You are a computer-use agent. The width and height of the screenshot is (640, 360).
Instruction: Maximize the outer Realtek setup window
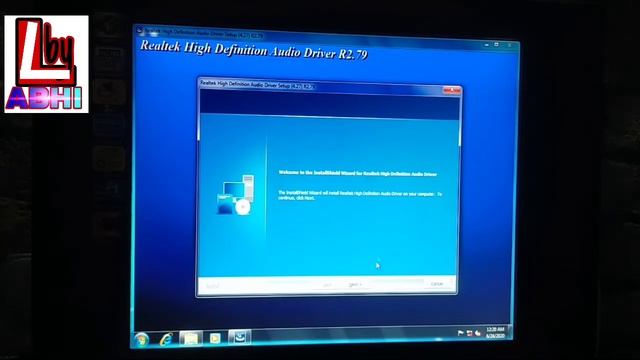(x=496, y=44)
